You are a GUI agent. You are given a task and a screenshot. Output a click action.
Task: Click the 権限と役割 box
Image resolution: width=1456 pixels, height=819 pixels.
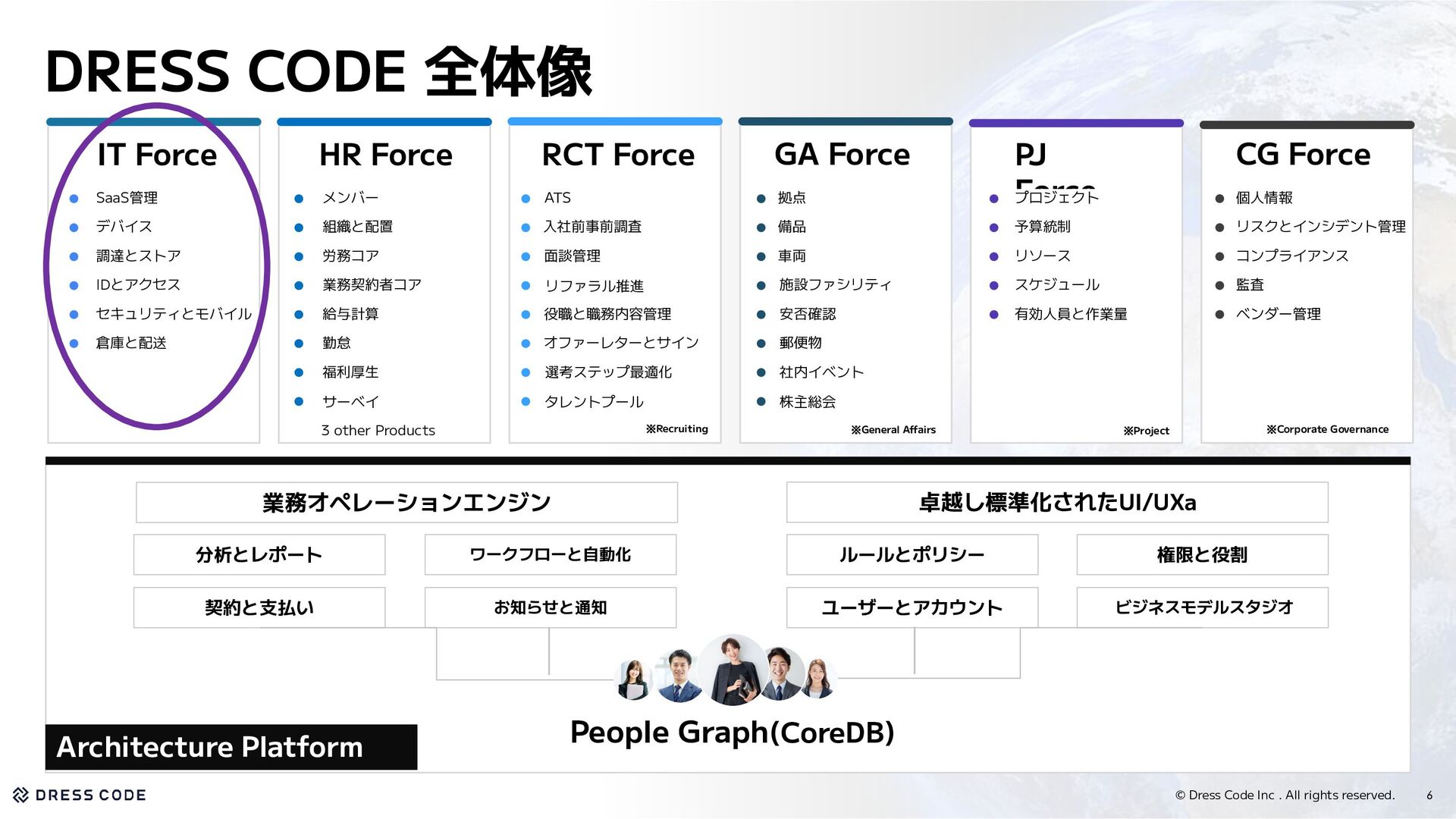pos(1202,554)
